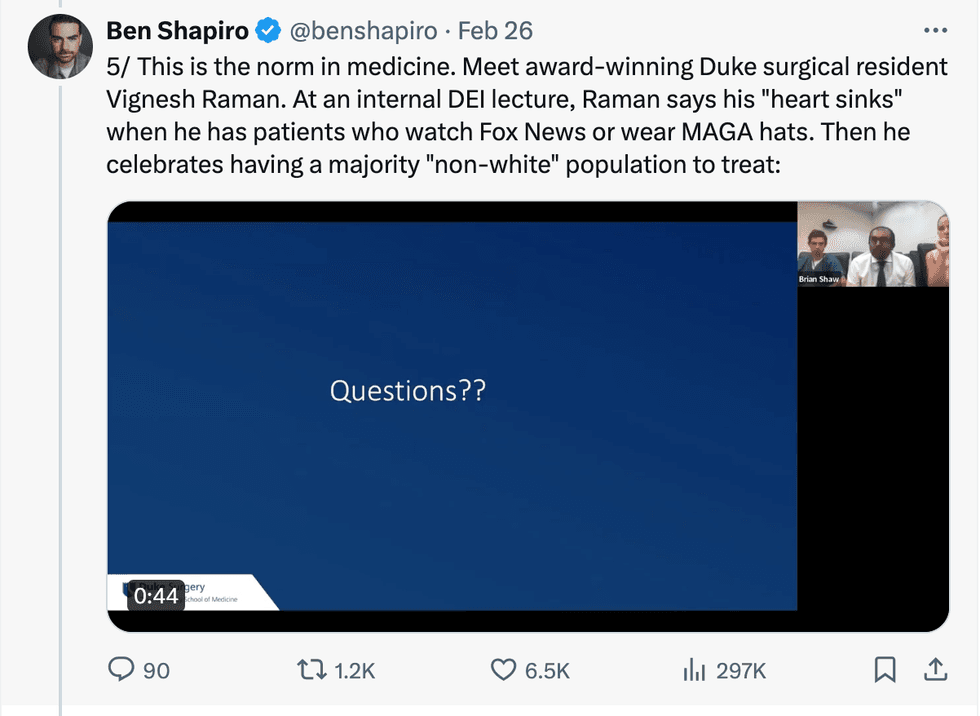
Task: Open the @benshapiro handle link
Action: pyautogui.click(x=363, y=31)
